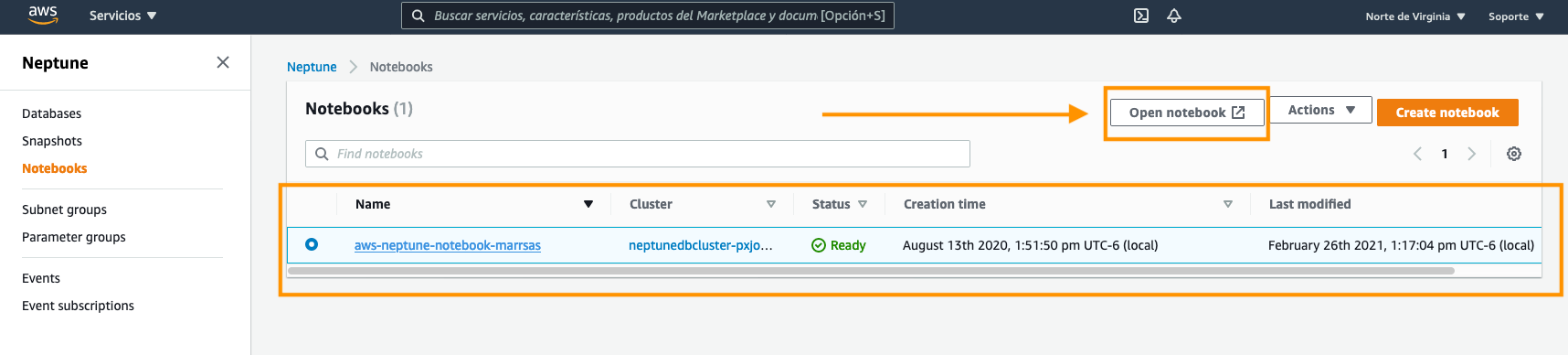This screenshot has width=1568, height=355.
Task: Click the horizontal table scrollbar
Action: click(x=870, y=271)
